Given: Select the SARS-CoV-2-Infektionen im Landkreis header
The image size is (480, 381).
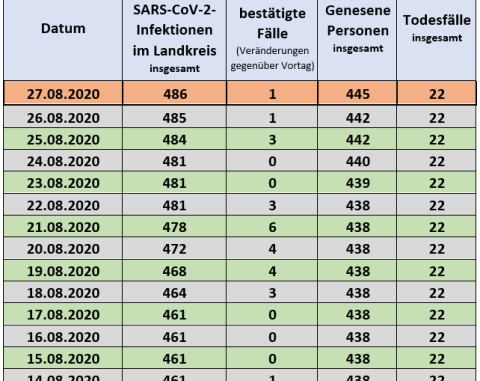Looking at the screenshot, I should click(174, 40).
